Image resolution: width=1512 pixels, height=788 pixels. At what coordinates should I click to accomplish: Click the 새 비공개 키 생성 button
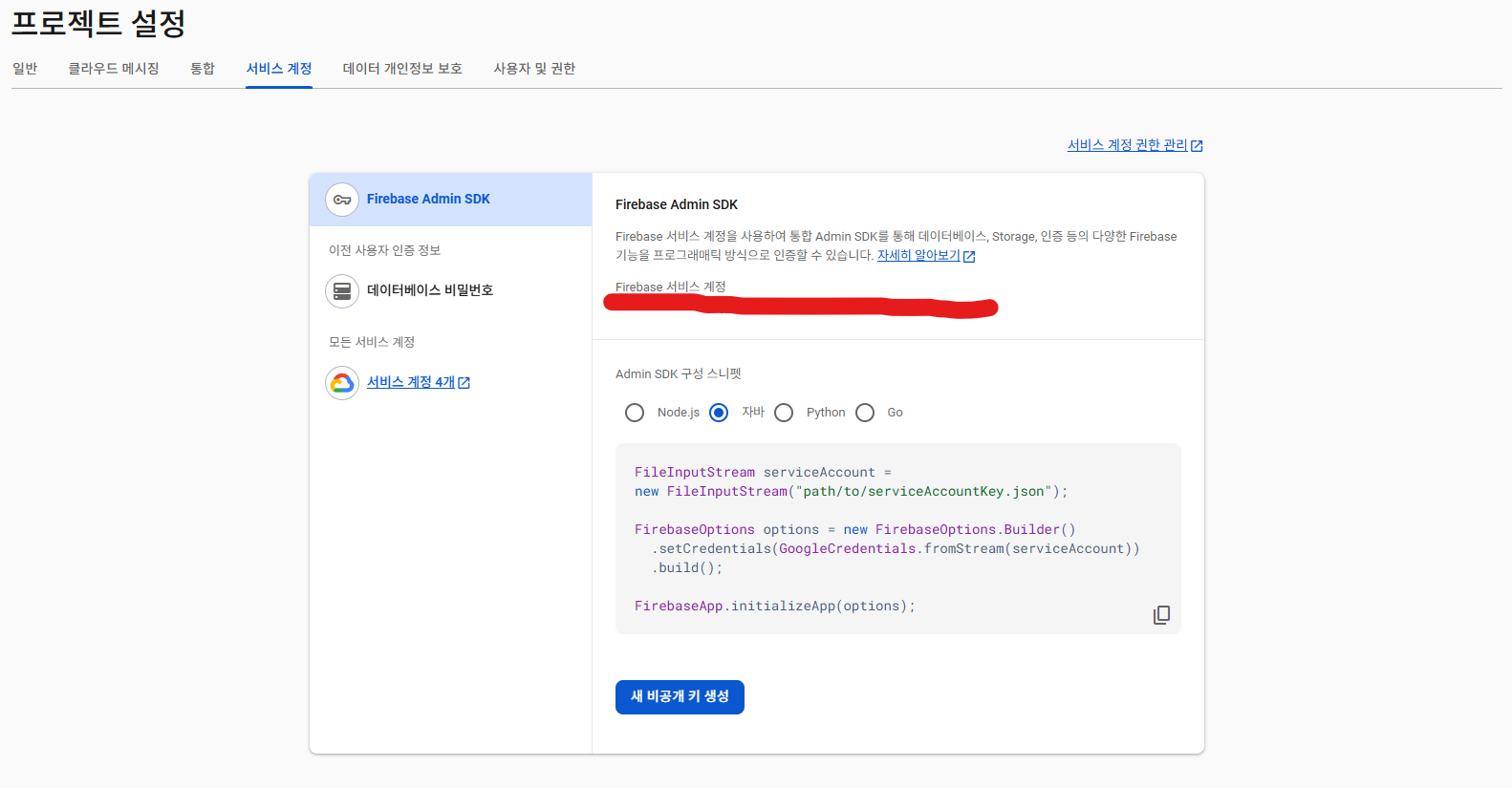680,697
